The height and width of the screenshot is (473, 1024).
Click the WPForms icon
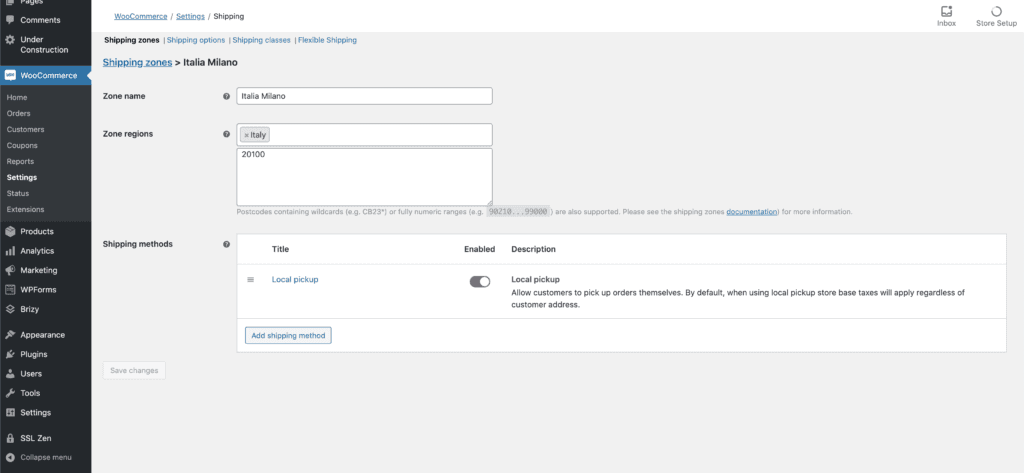click(x=10, y=289)
